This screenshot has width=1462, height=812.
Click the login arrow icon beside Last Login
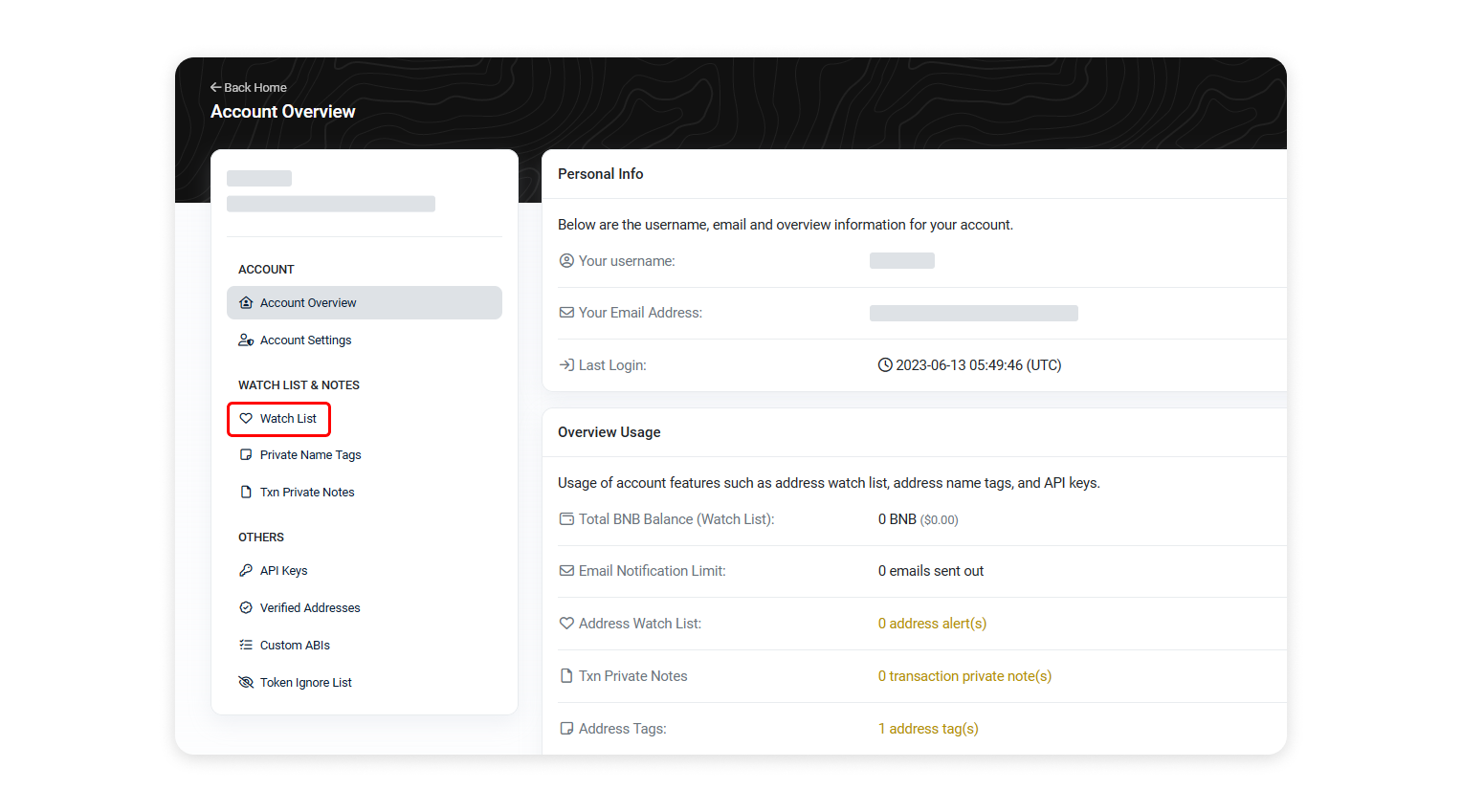[x=566, y=364]
